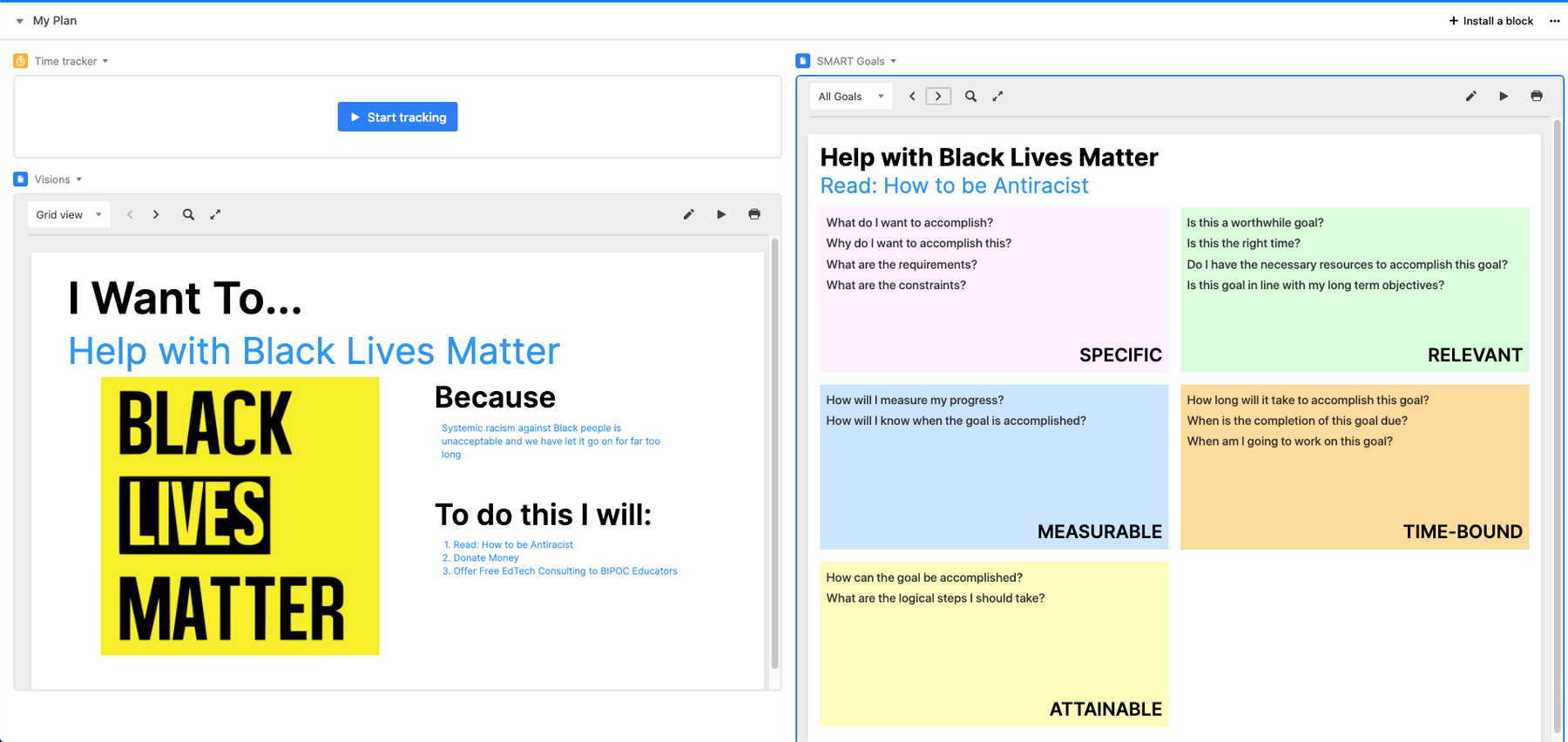
Task: Print the Visions page
Action: (x=754, y=214)
